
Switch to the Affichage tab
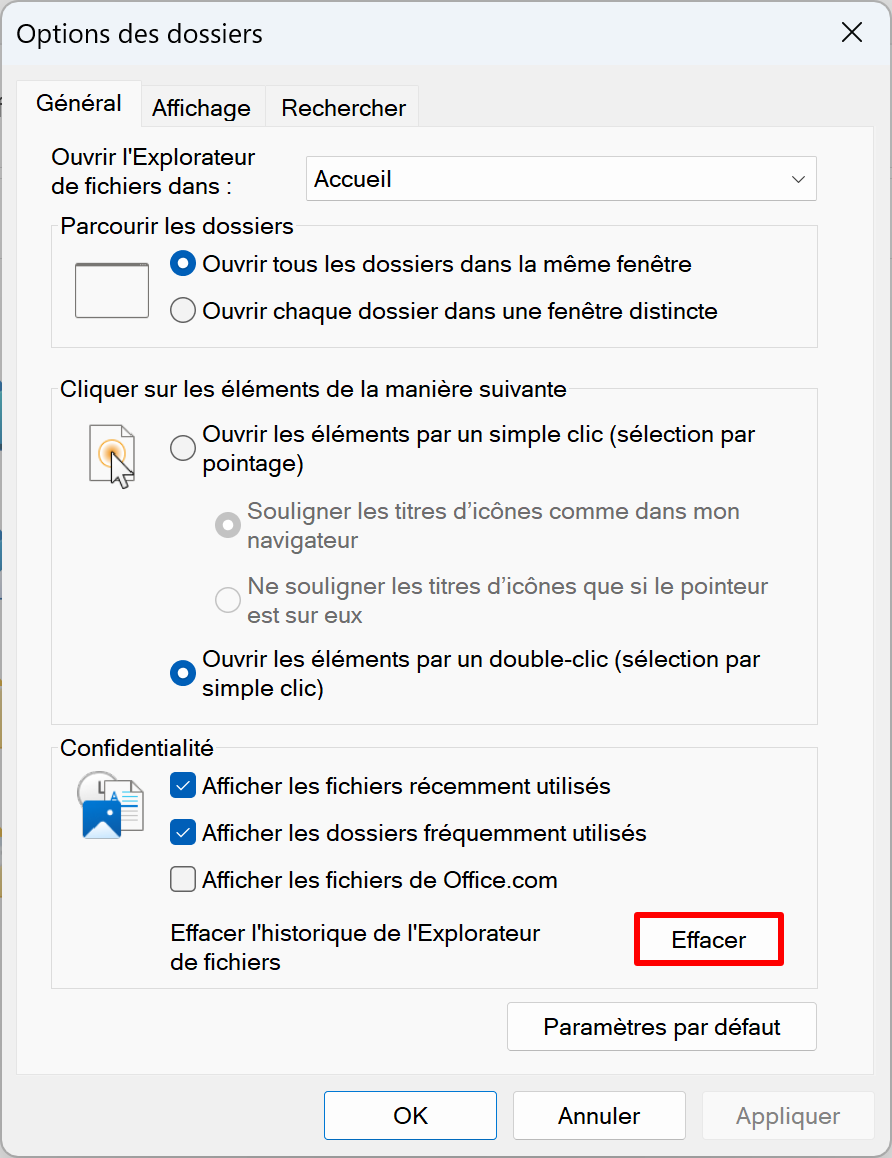[202, 108]
